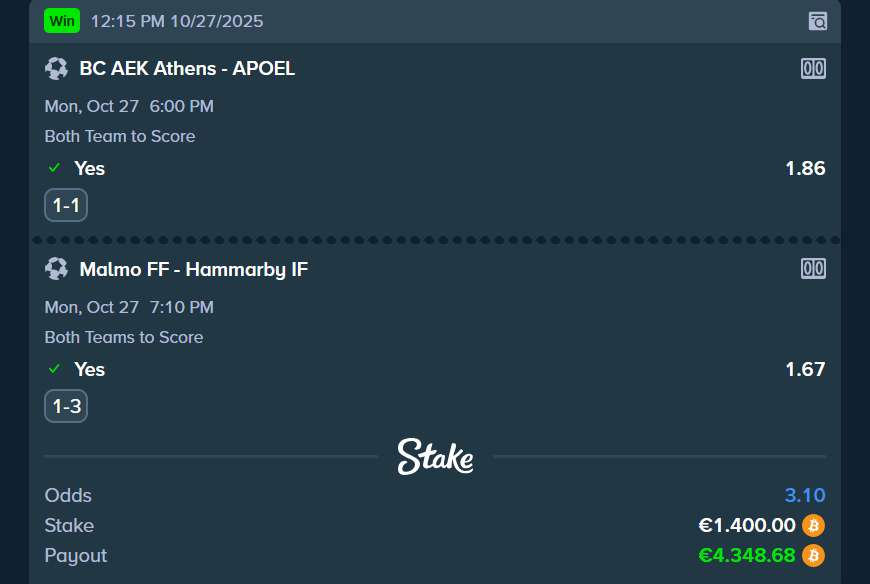This screenshot has width=870, height=584.
Task: Click the soccer ball icon beside BC AEK Athens
Action: (56, 69)
